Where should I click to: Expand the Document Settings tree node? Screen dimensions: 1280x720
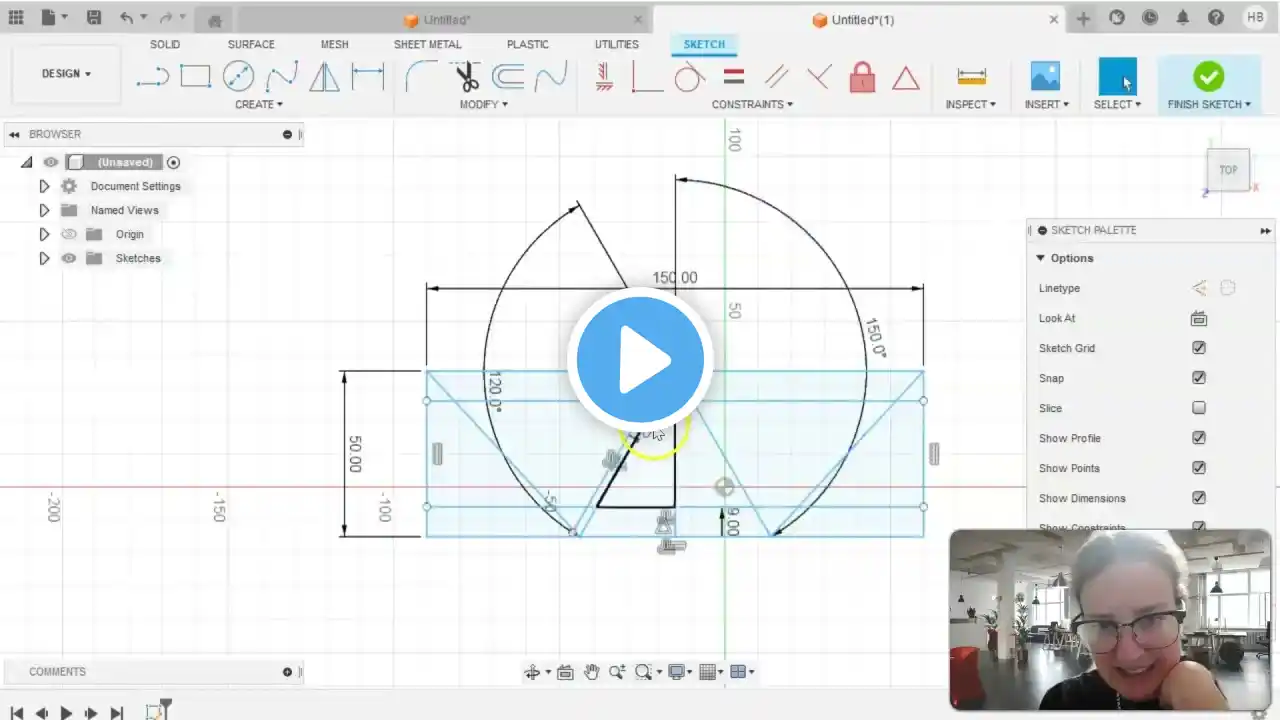(x=44, y=186)
